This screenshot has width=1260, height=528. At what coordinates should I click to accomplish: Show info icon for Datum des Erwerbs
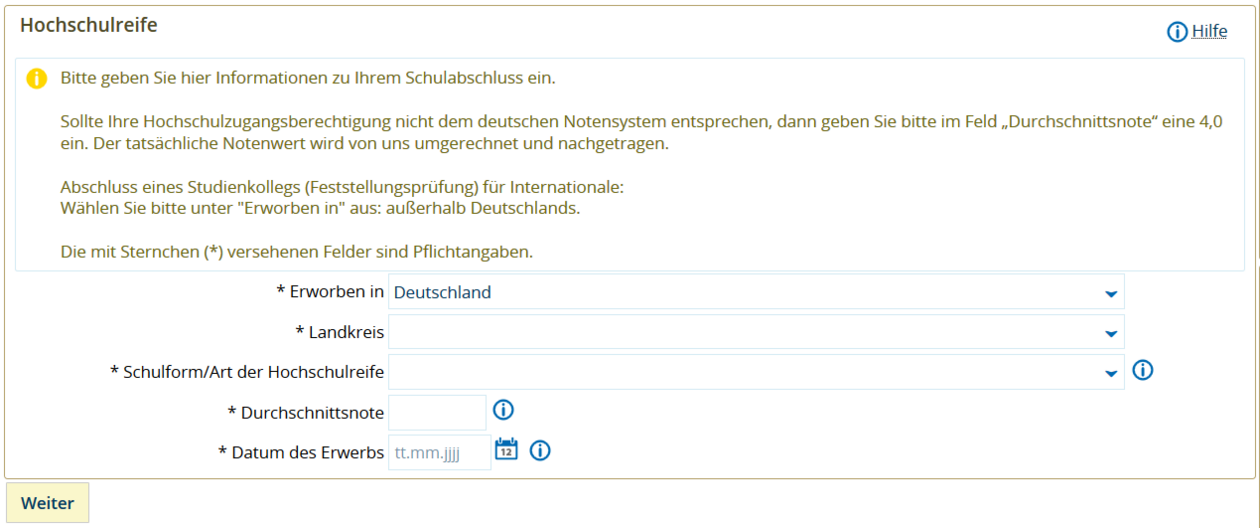point(540,450)
